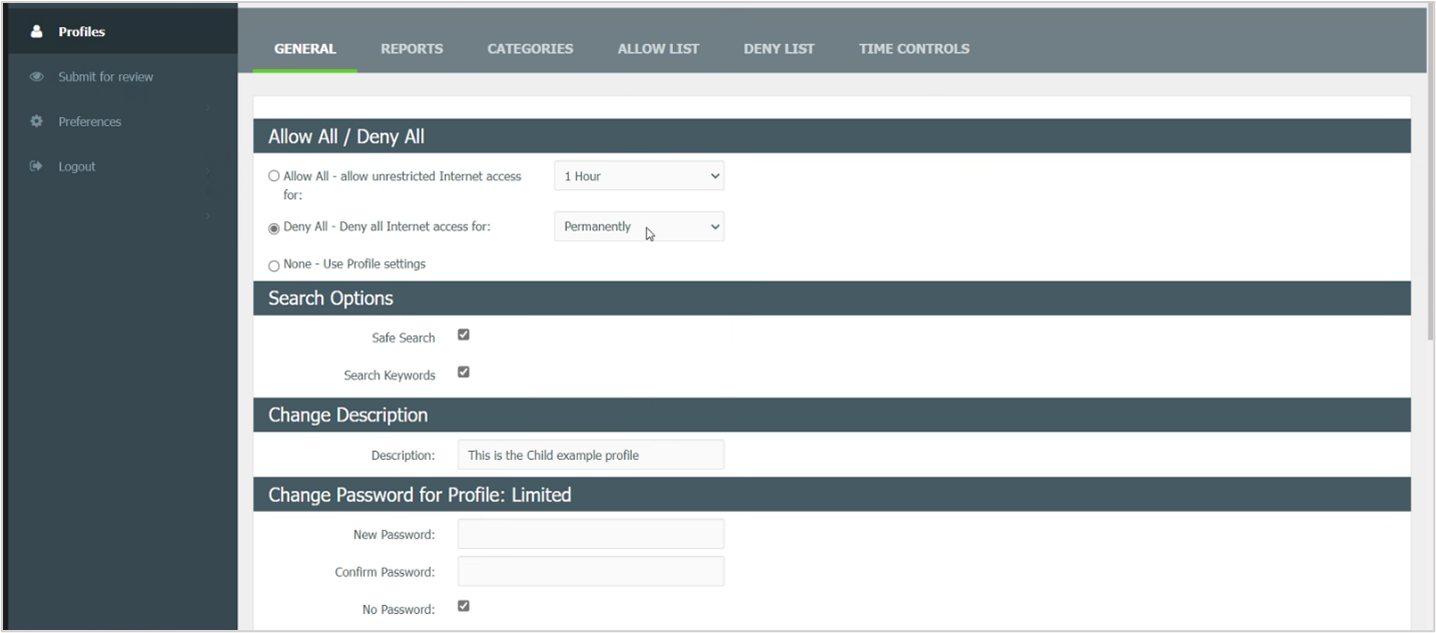Open the Categories tab
This screenshot has height=633, width=1436.
[x=530, y=48]
